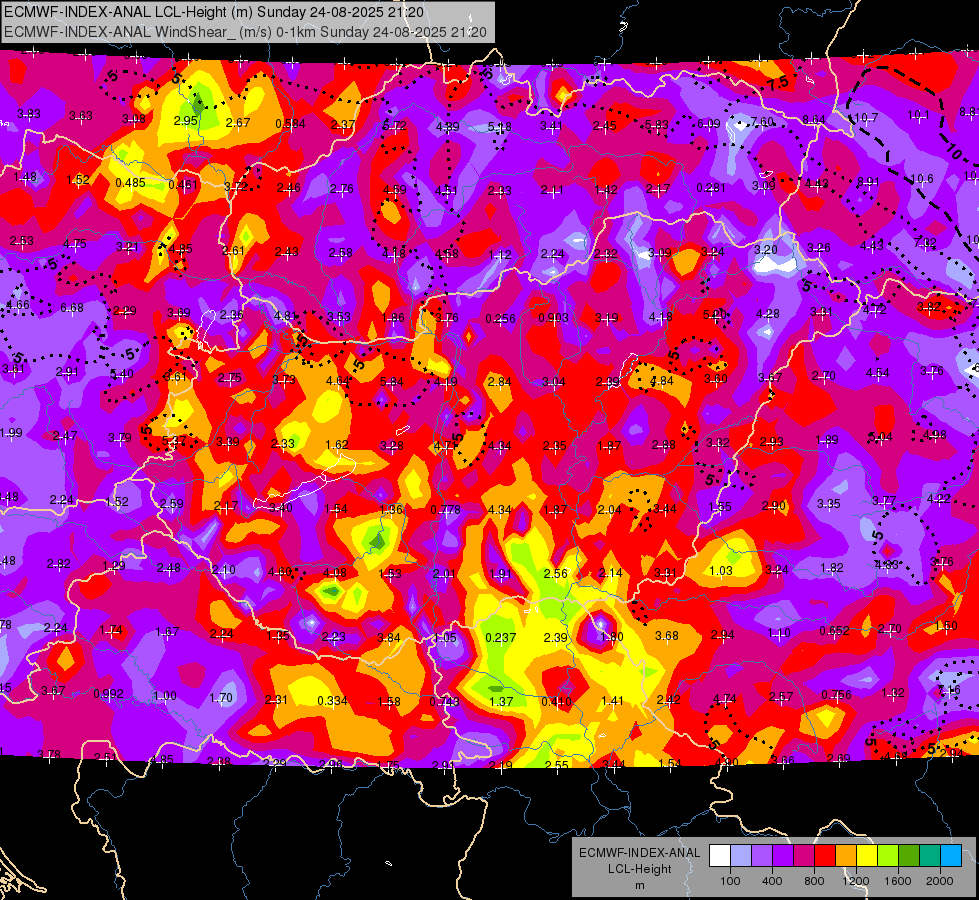This screenshot has height=900, width=979.
Task: Click the teal legend swatch
Action: coord(930,856)
